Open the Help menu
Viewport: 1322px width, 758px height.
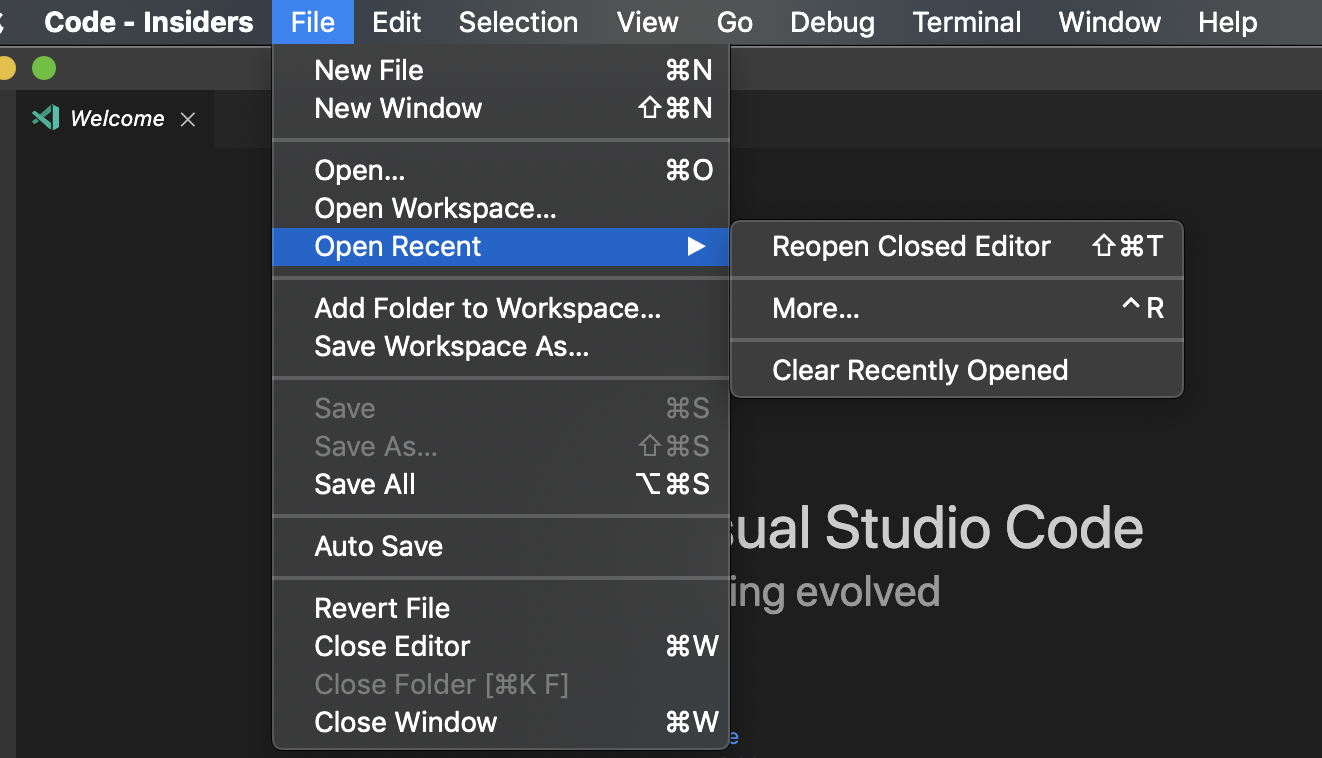click(1227, 21)
